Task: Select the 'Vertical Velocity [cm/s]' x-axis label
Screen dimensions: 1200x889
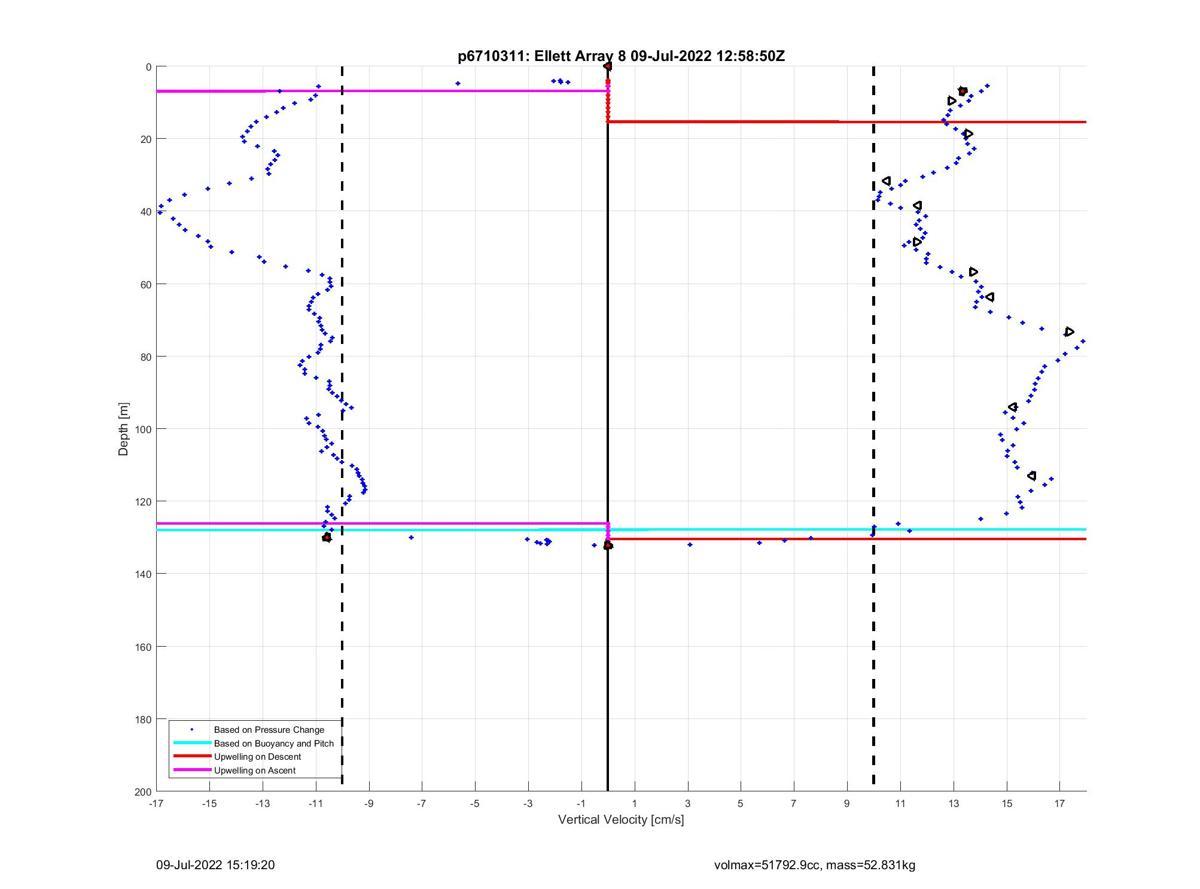Action: pyautogui.click(x=621, y=820)
